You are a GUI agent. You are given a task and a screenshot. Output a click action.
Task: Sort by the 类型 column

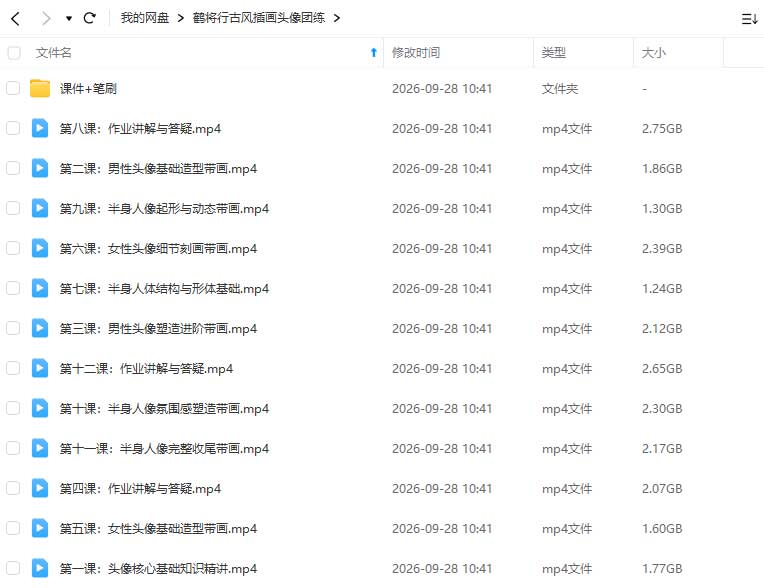coord(554,53)
